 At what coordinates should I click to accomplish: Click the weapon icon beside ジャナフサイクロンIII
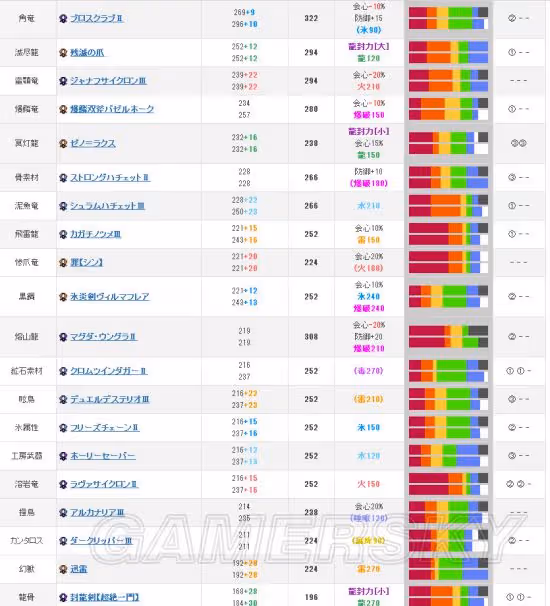tap(63, 81)
